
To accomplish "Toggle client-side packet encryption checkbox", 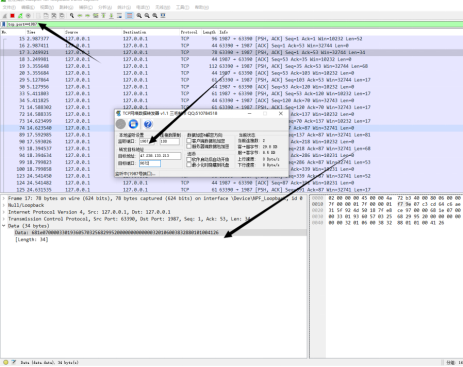I will (x=189, y=141).
